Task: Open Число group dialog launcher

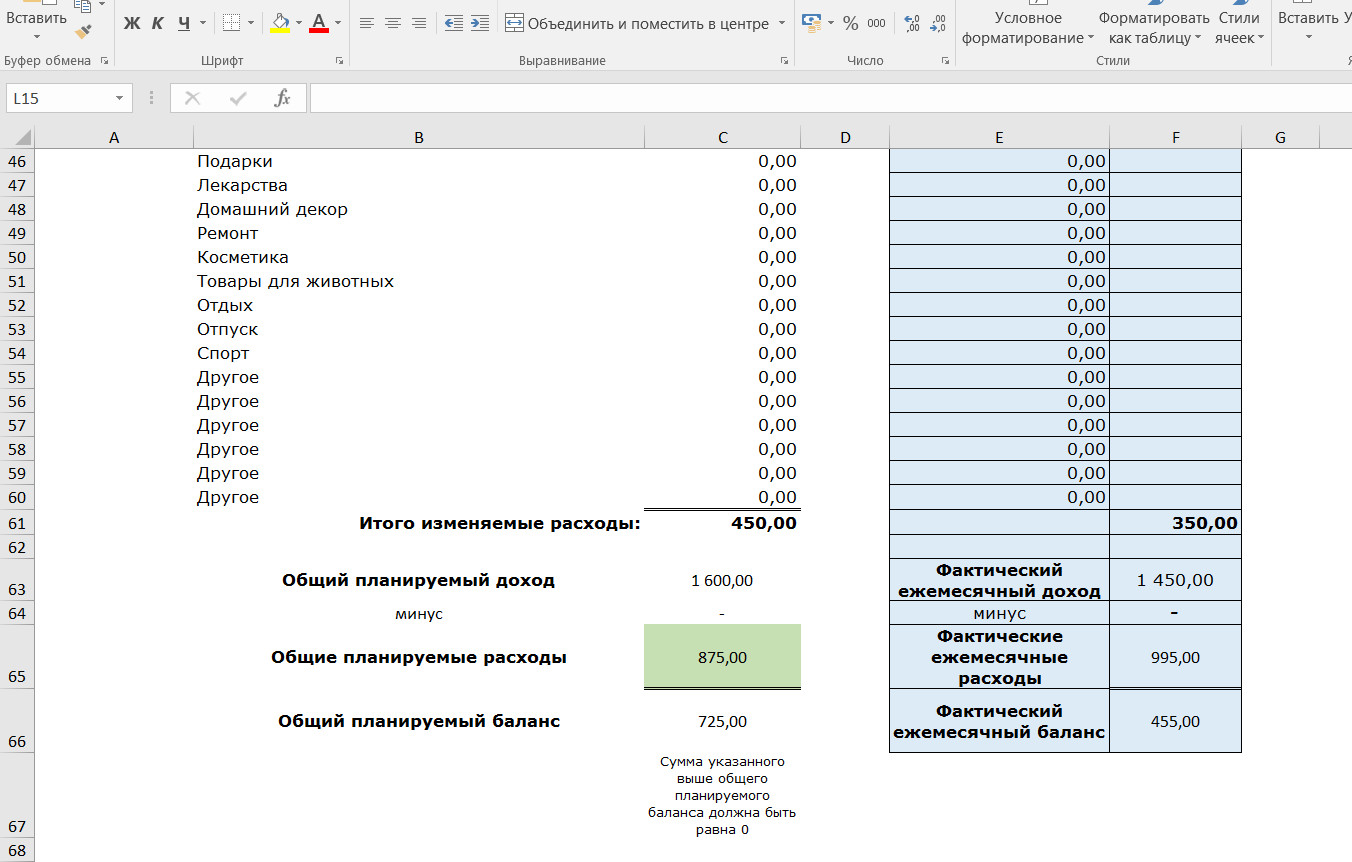Action: coord(945,61)
